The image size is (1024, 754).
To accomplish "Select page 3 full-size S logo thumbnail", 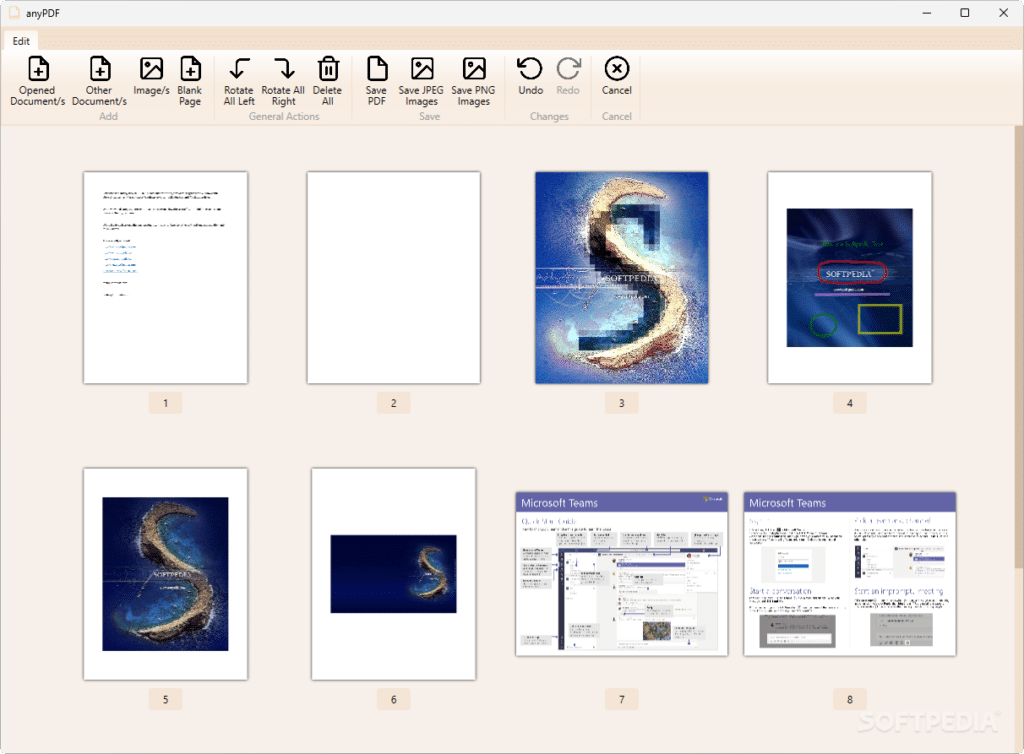I will pos(622,277).
